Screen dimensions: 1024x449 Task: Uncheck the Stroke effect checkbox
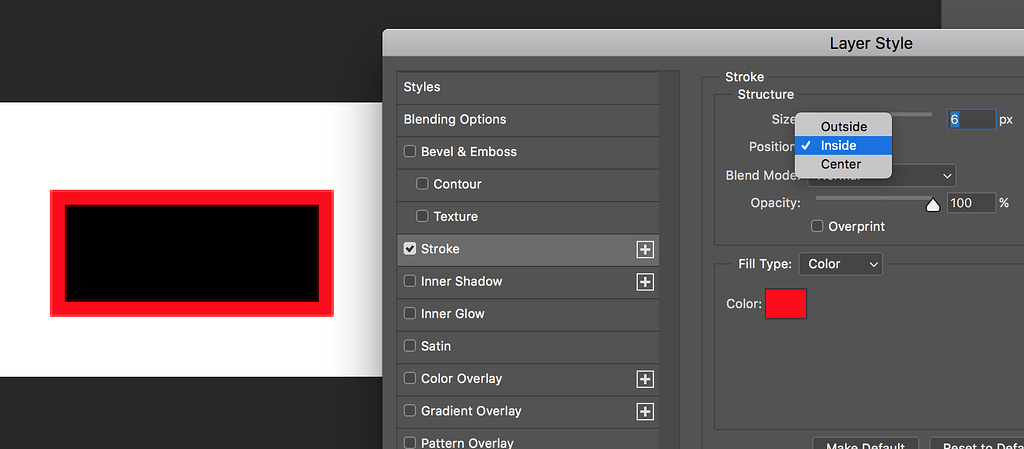coord(409,249)
